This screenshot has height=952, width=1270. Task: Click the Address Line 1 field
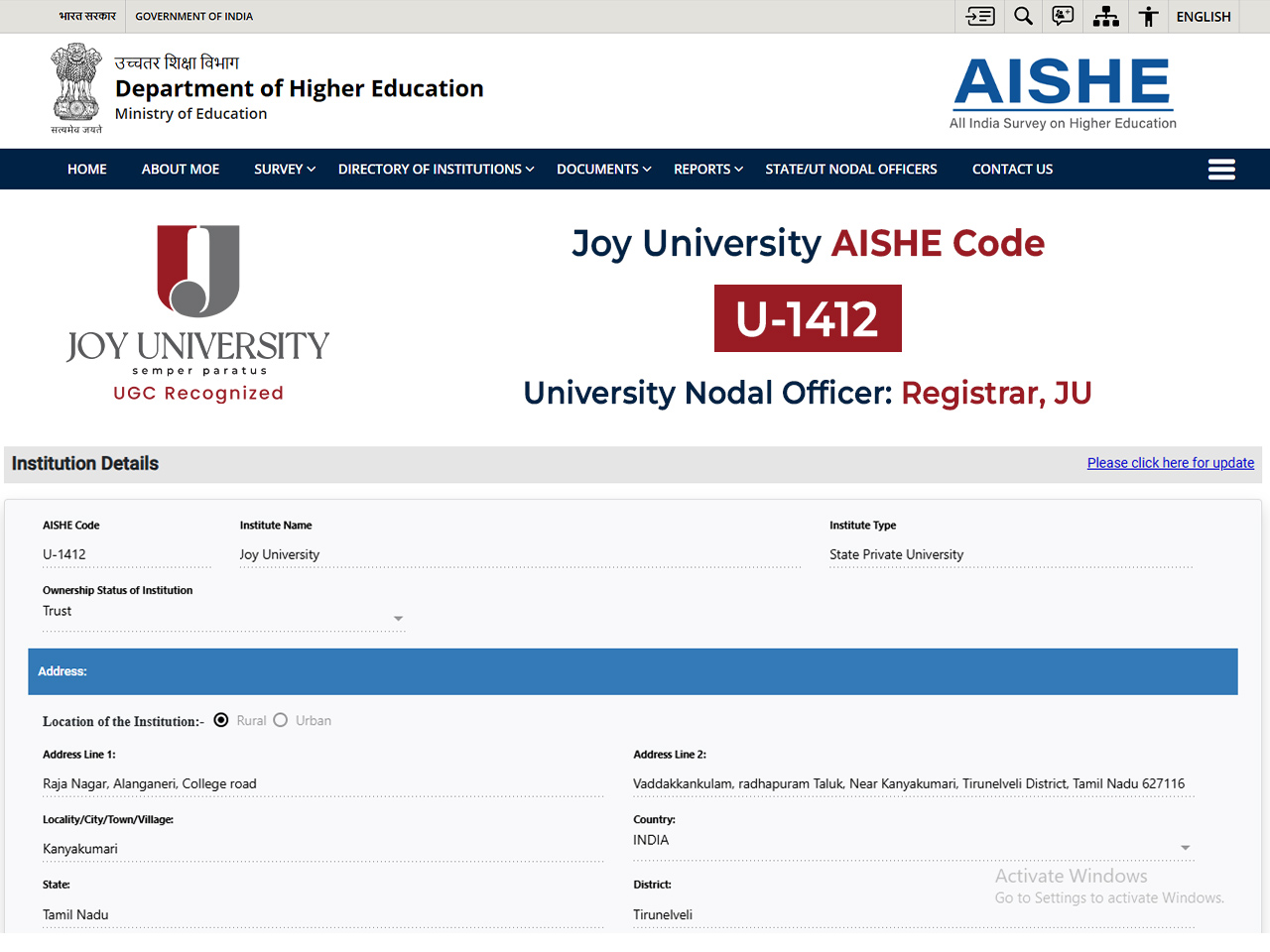tap(322, 783)
